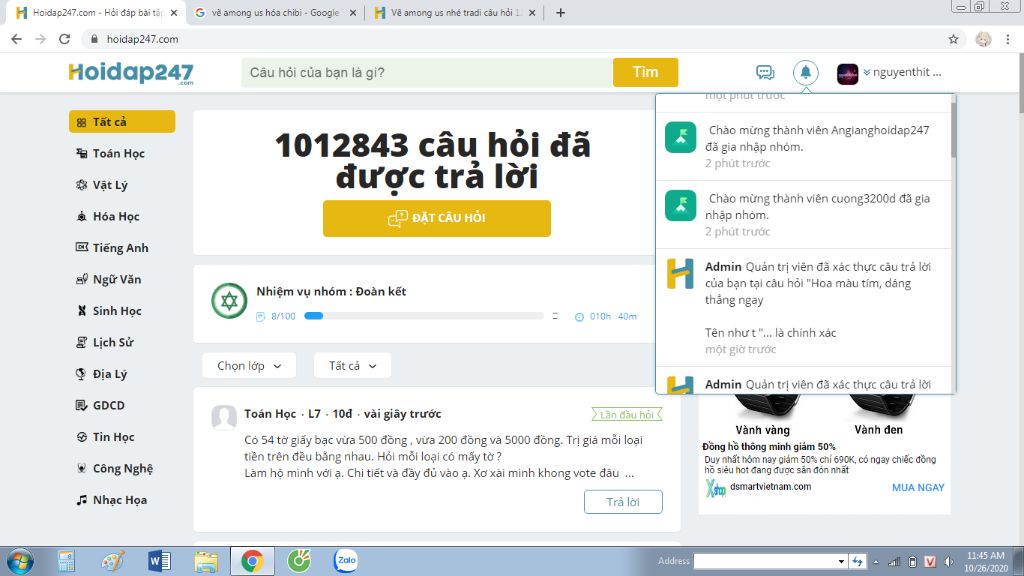The width and height of the screenshot is (1024, 576).
Task: Click the green icon of Angianghoidap247 notification
Action: (680, 137)
